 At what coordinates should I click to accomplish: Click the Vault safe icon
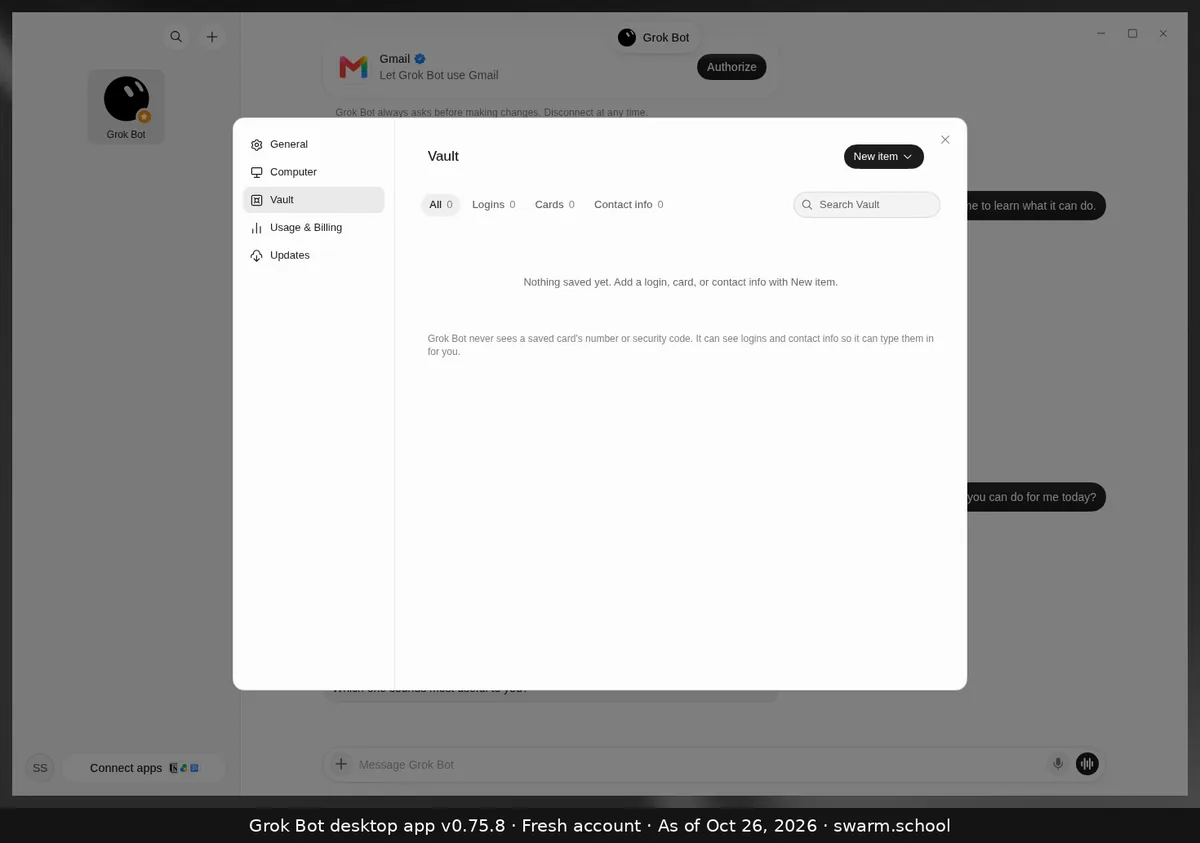pyautogui.click(x=257, y=200)
